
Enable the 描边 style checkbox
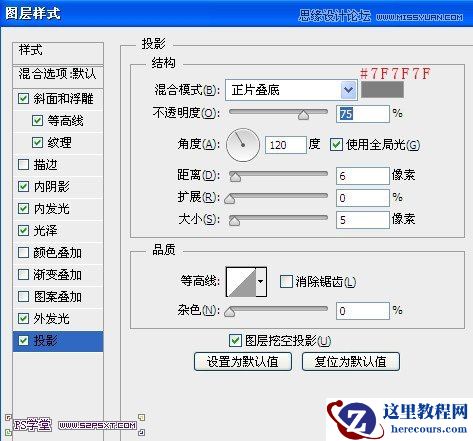[23, 165]
